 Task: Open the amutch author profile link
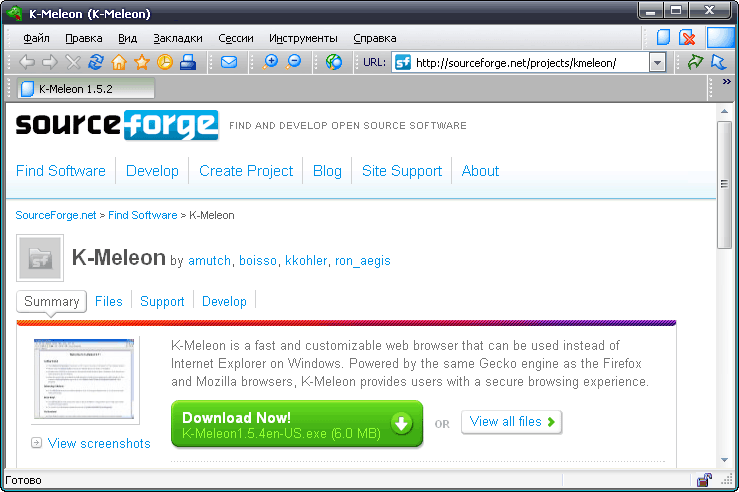click(x=209, y=260)
